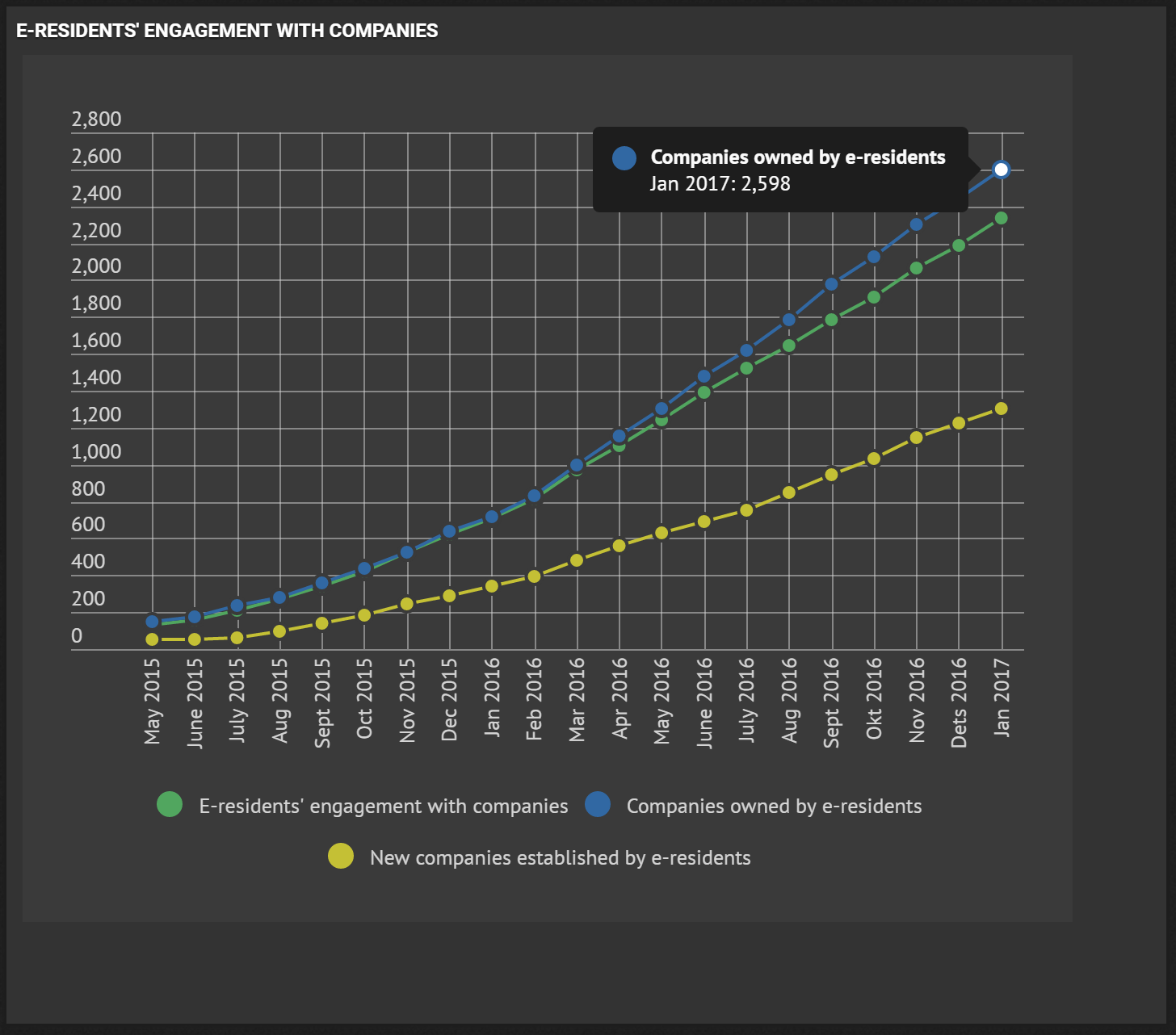
Task: Click blue data point at Sept 2015
Action: click(x=321, y=583)
